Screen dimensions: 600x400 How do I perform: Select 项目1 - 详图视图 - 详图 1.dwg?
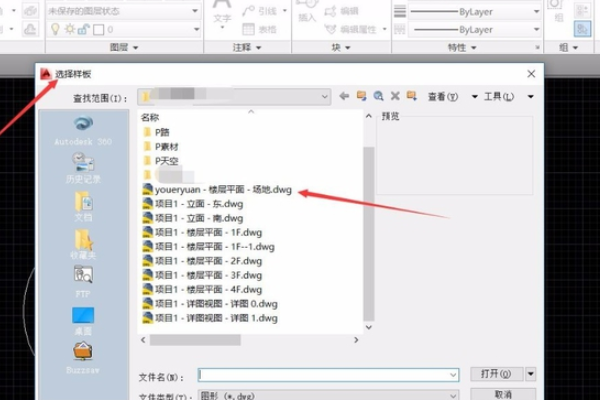coord(210,318)
